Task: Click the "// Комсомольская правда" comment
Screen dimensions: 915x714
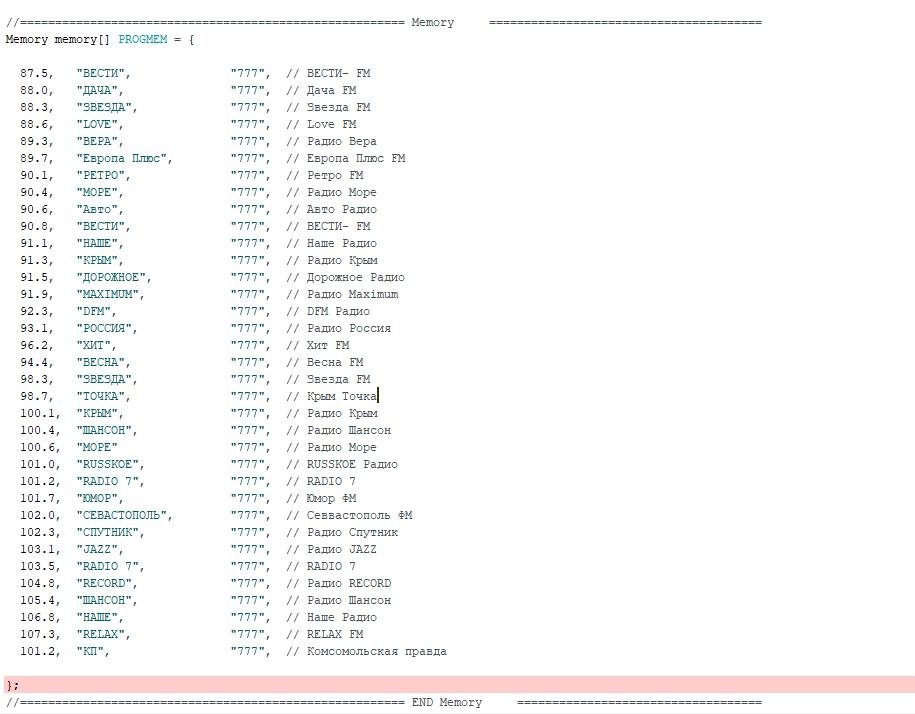Action: click(x=366, y=651)
